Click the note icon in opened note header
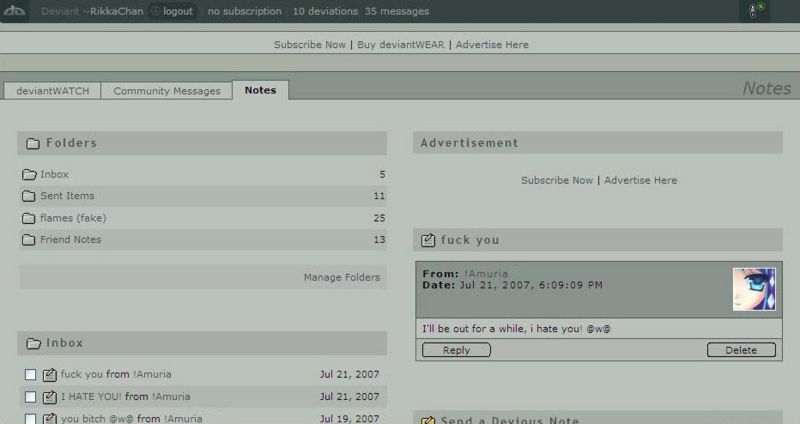The height and width of the screenshot is (424, 800). tap(428, 240)
